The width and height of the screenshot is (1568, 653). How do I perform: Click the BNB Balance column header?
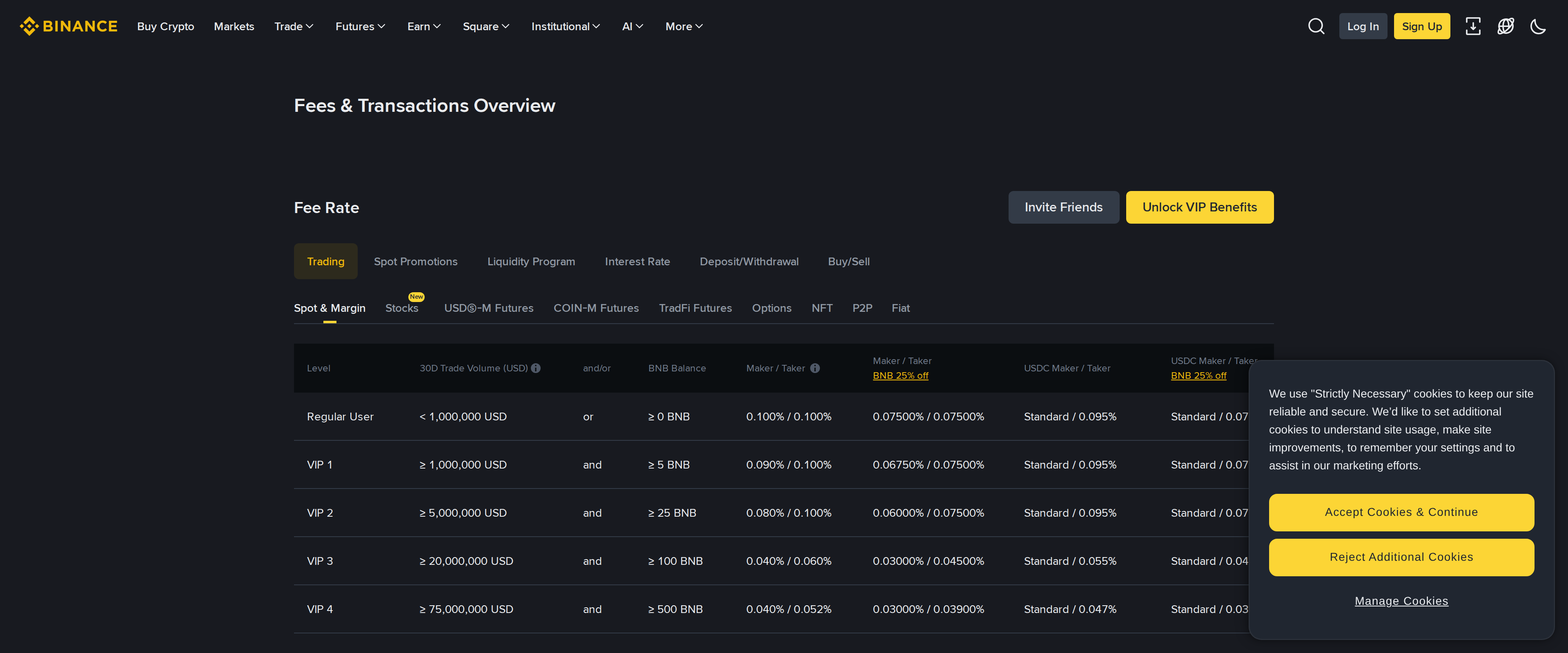point(677,368)
